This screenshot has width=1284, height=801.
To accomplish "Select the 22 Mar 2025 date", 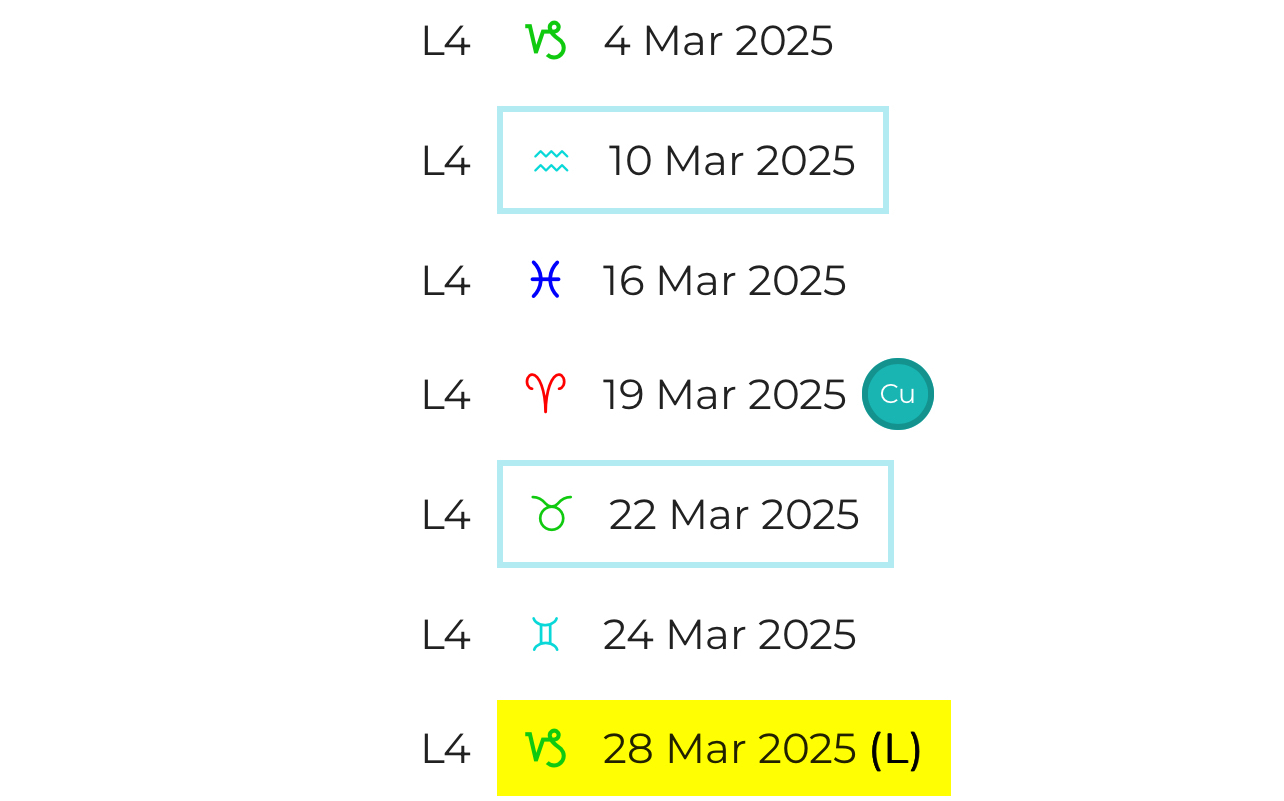I will [734, 515].
